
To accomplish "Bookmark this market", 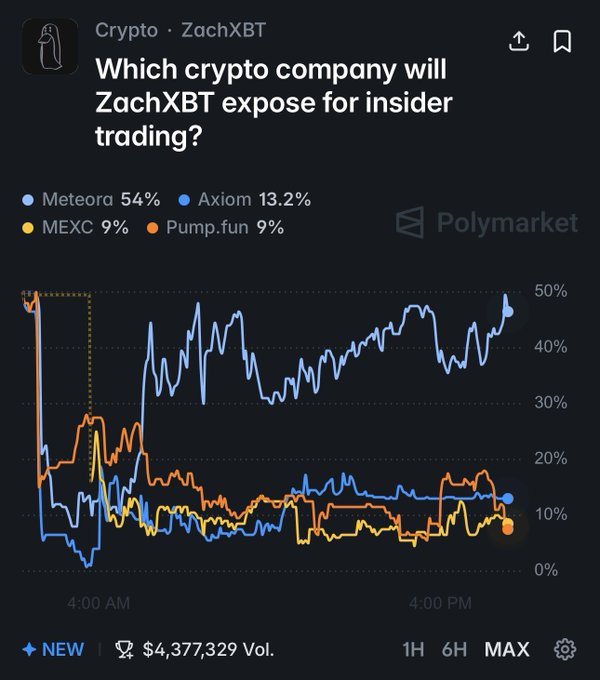I will pyautogui.click(x=562, y=41).
